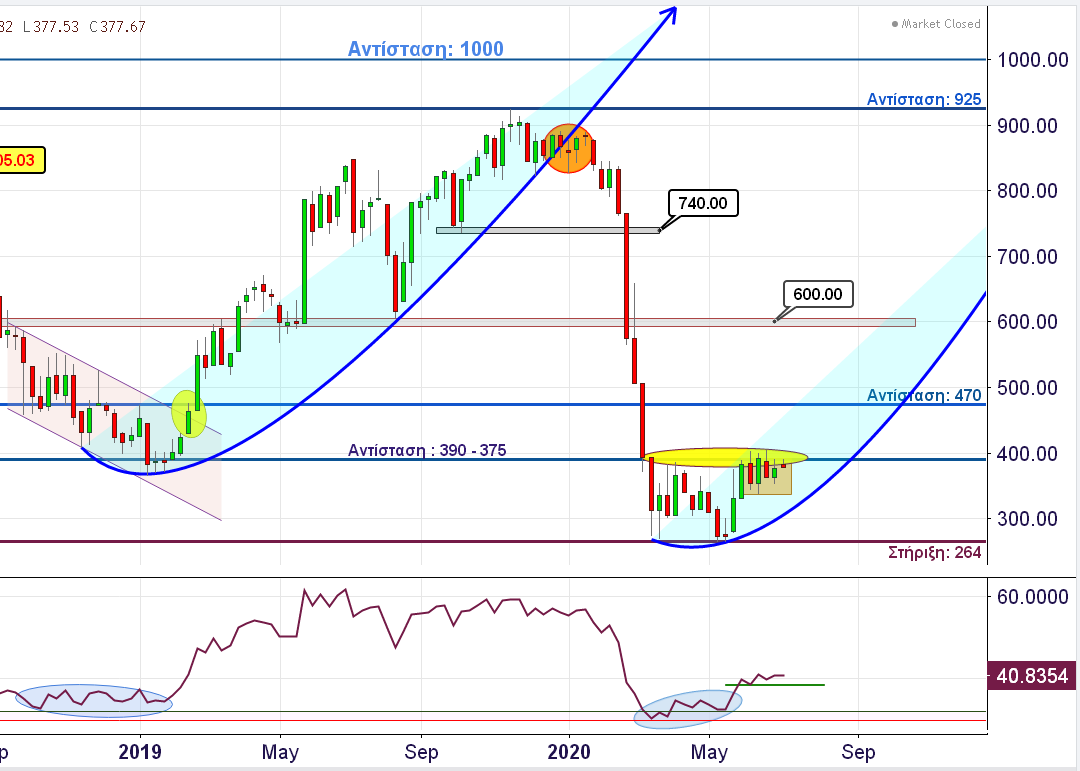Click the 2020 label on time axis

(569, 751)
